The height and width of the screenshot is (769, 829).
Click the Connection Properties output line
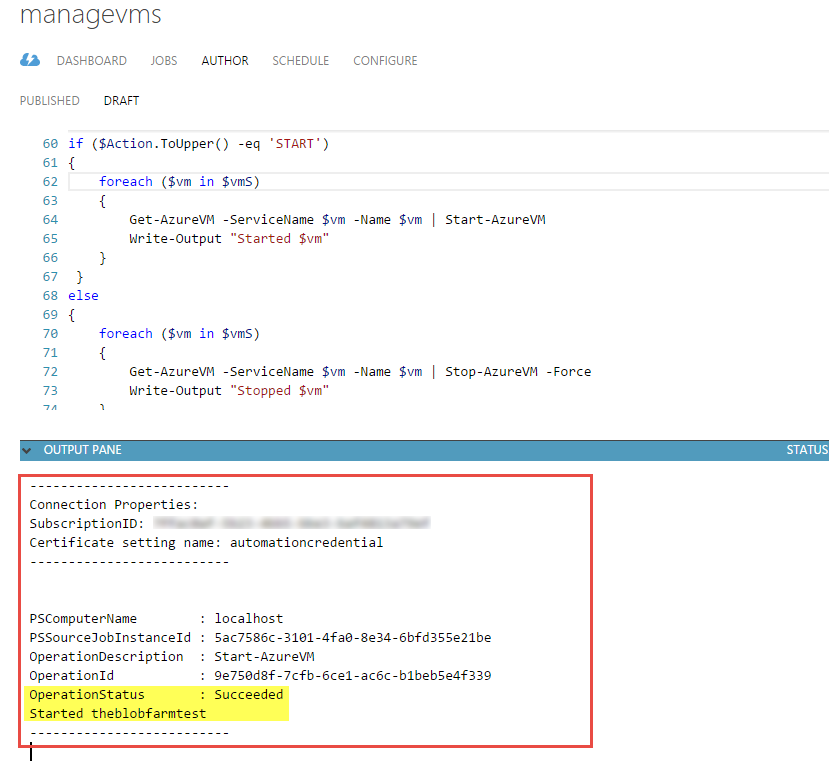(x=114, y=505)
